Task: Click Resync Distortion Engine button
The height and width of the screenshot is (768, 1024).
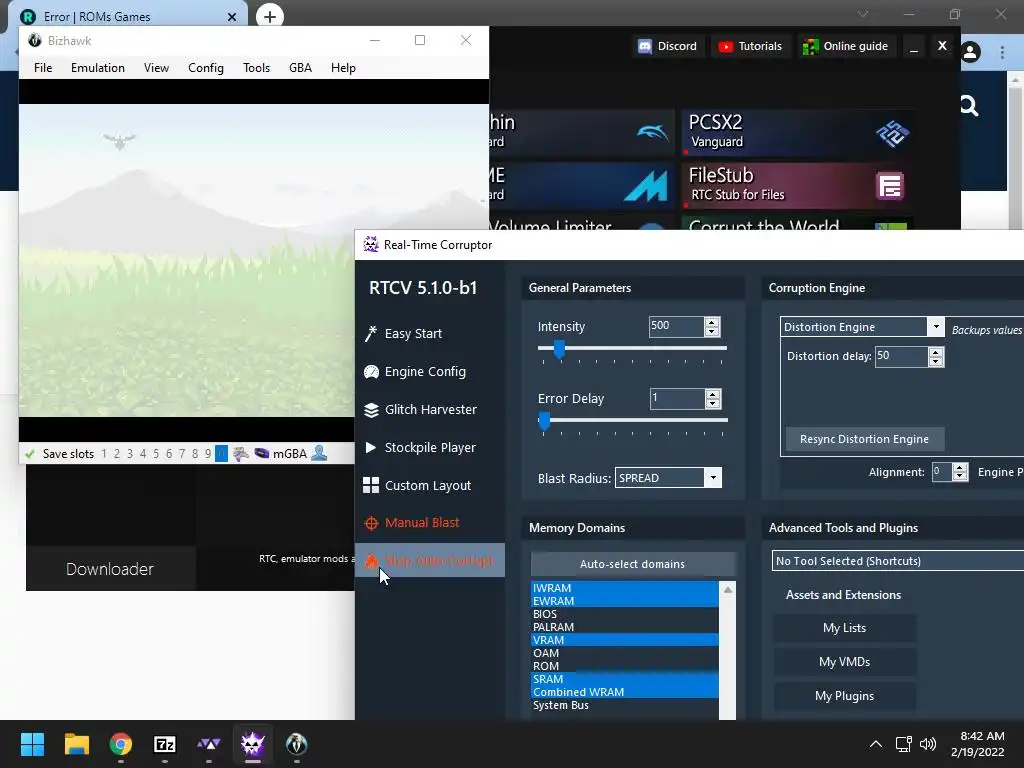Action: [x=864, y=439]
